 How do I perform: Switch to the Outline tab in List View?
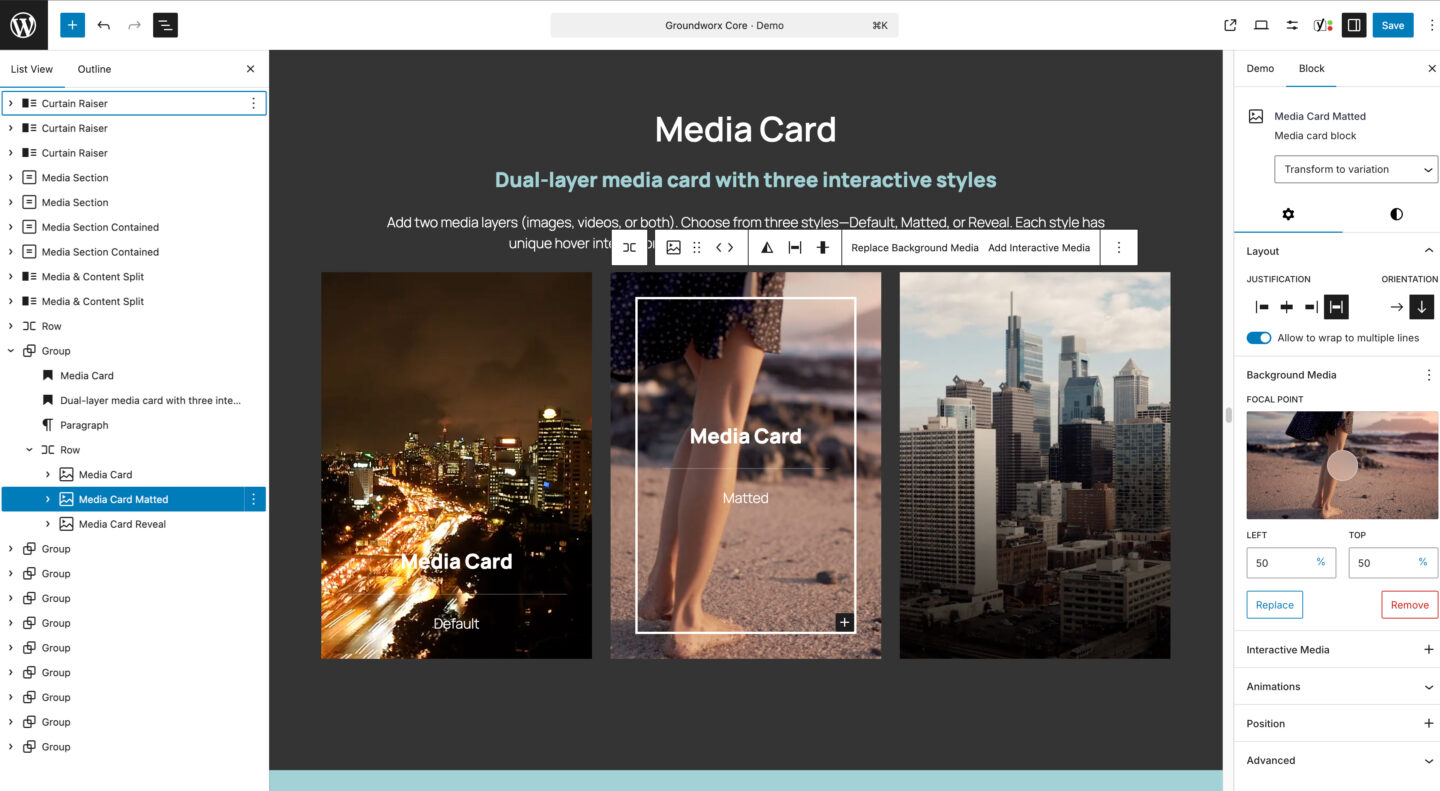click(94, 68)
